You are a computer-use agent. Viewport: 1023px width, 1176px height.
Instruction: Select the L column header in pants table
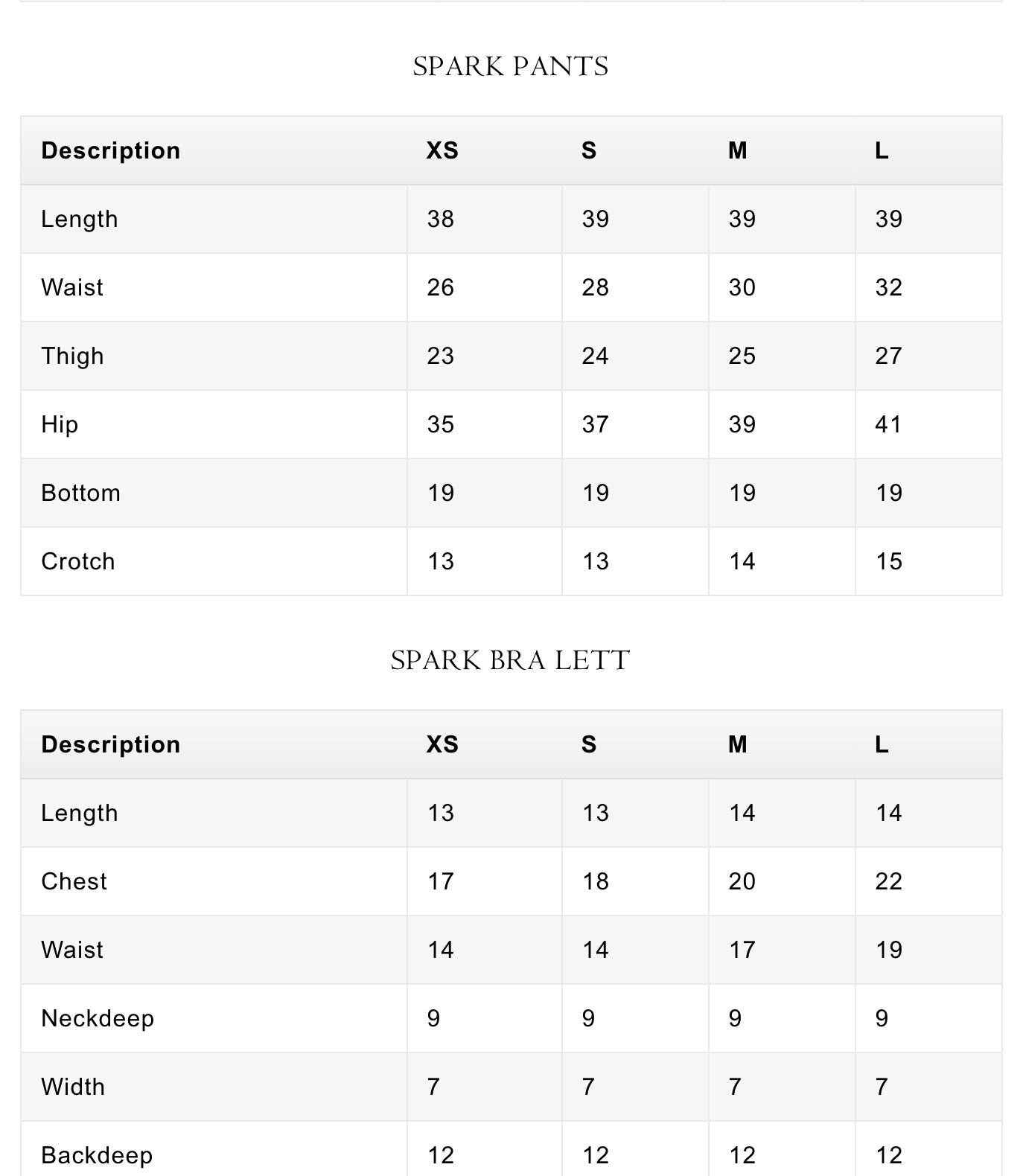coord(882,151)
